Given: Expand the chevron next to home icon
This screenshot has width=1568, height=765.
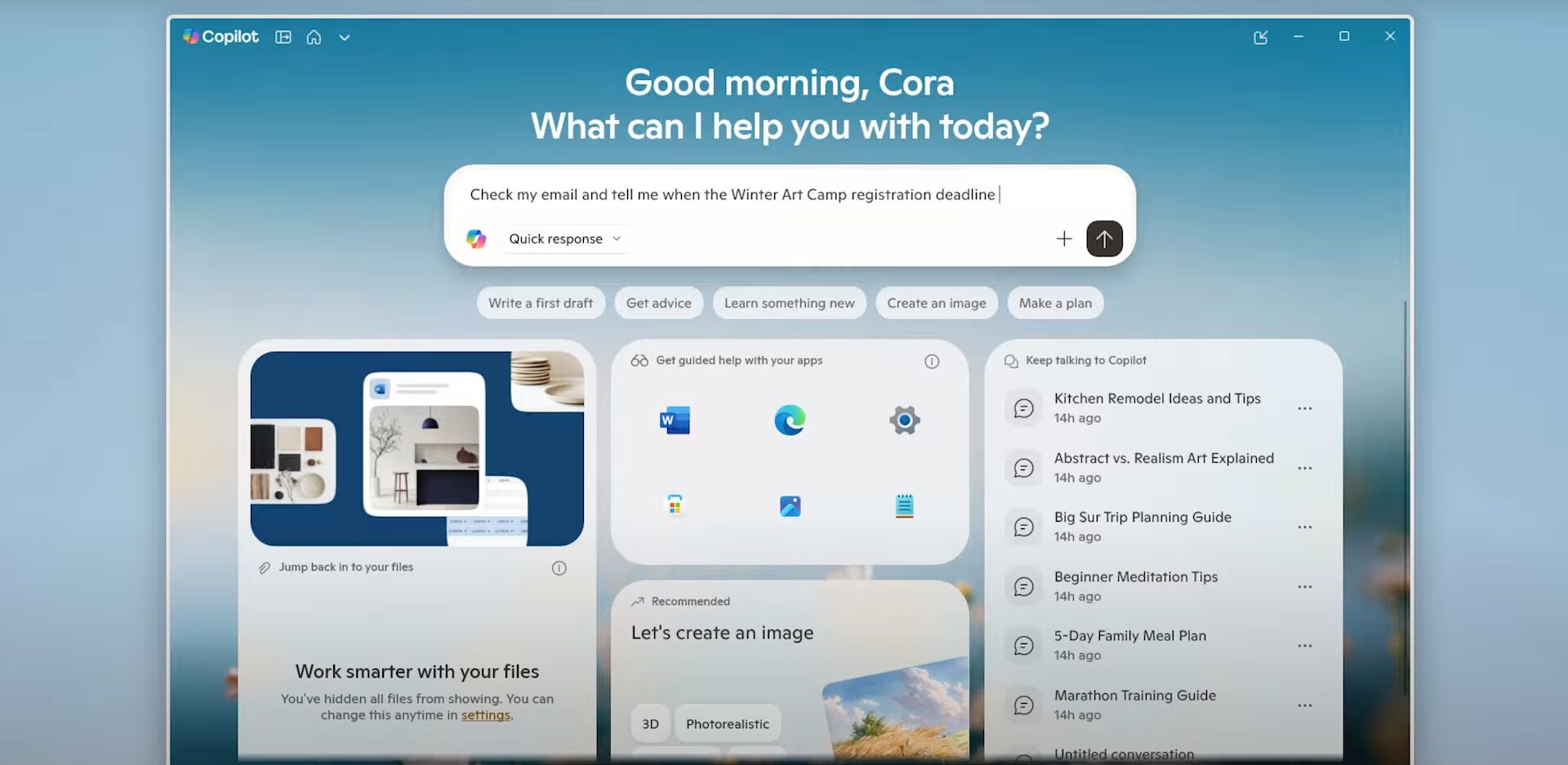Looking at the screenshot, I should click(x=345, y=38).
